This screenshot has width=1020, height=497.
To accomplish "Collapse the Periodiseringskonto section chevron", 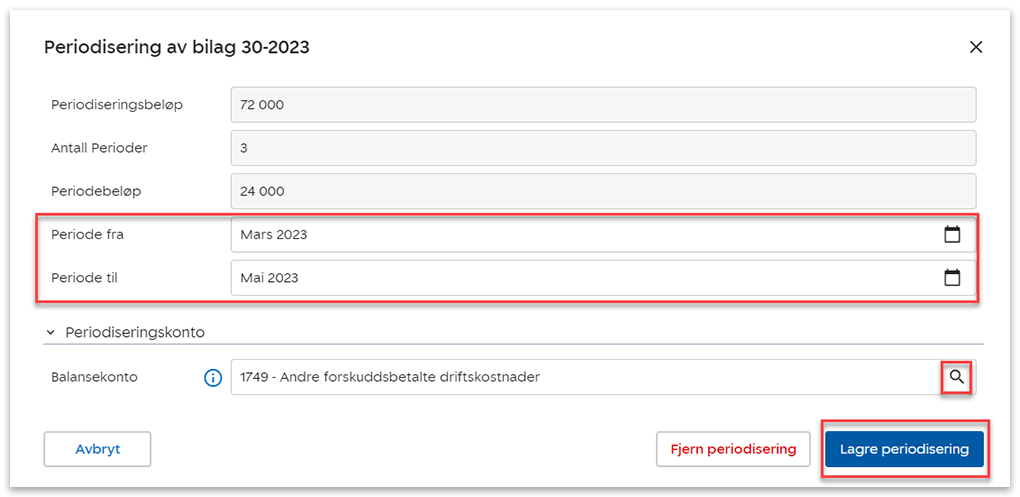I will tap(51, 331).
